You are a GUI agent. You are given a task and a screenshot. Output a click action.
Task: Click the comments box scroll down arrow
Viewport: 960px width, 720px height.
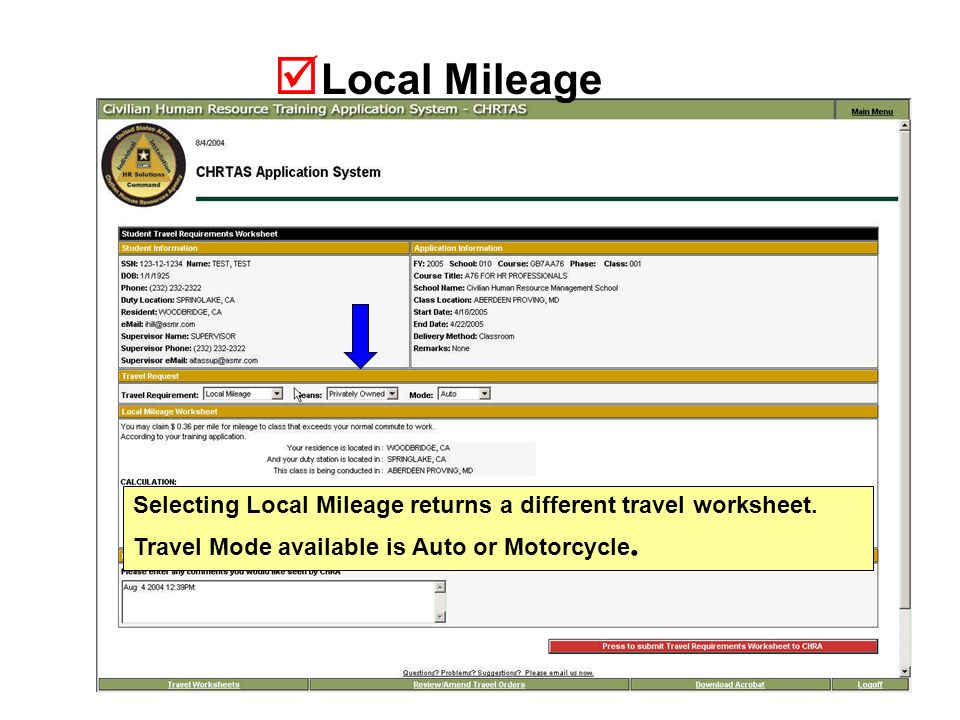point(440,617)
